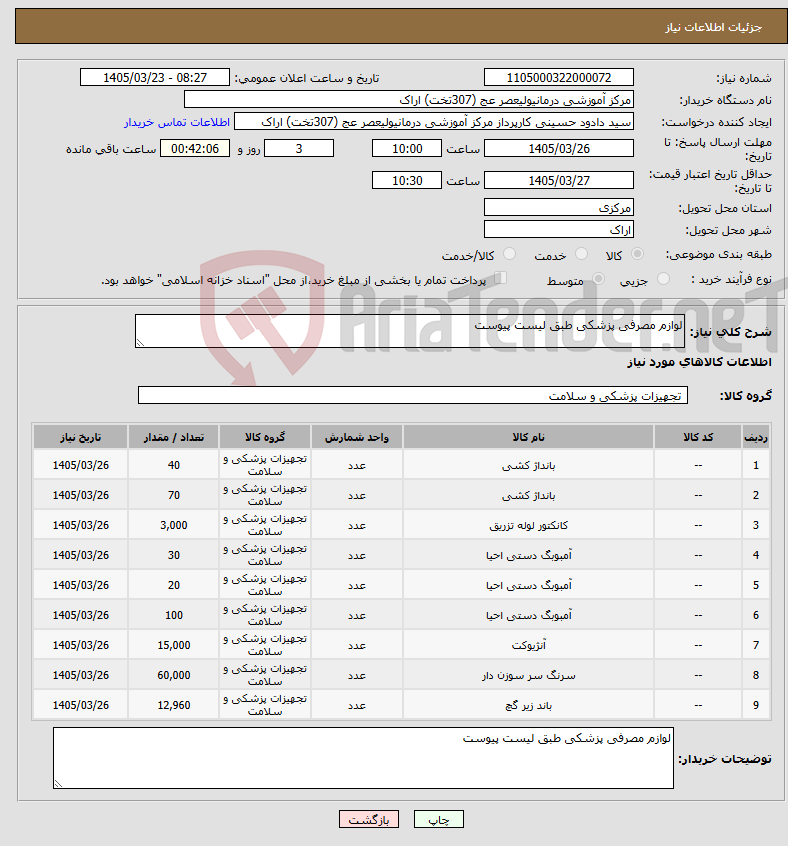788x846 pixels.
Task: Toggle the Islamic treasury payment checkbox
Action: (x=501, y=278)
